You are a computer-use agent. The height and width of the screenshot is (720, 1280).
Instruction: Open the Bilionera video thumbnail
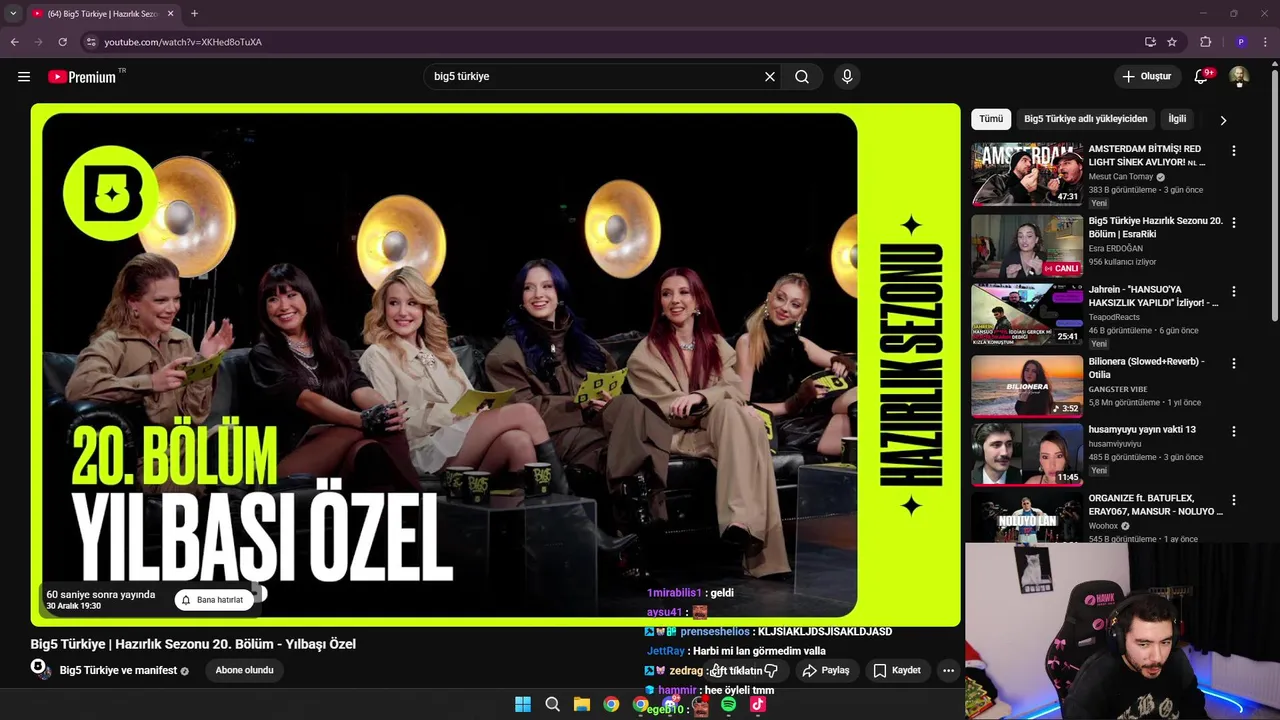click(1027, 386)
